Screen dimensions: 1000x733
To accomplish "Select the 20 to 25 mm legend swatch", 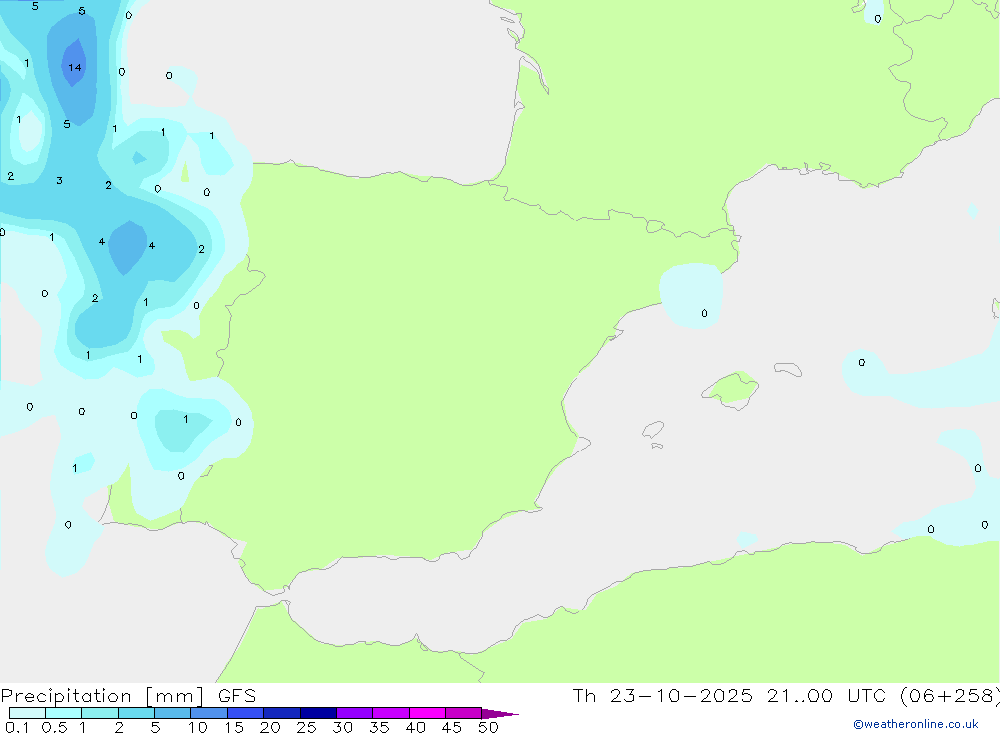I will point(281,713).
